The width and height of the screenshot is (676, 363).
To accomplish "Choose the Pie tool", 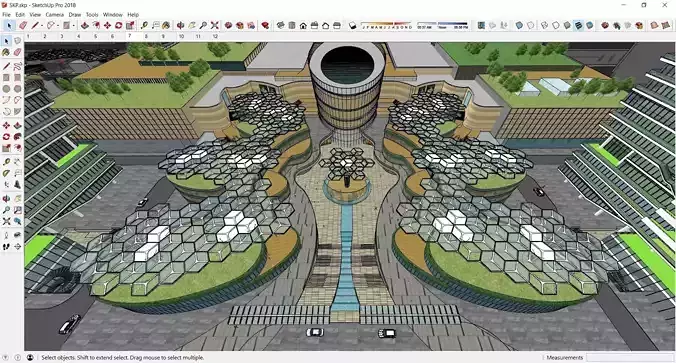I will (x=17, y=112).
